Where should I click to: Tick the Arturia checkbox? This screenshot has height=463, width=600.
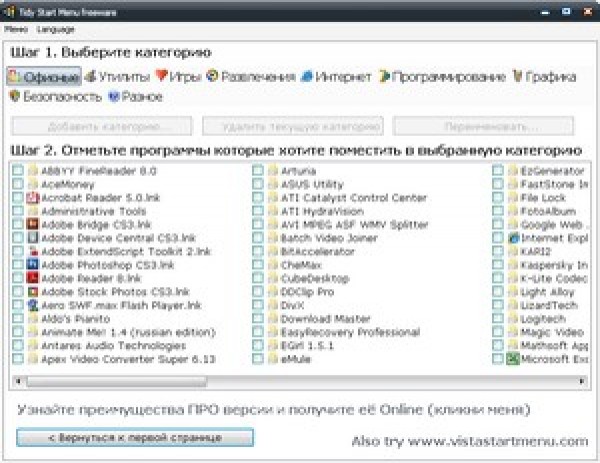click(x=258, y=171)
